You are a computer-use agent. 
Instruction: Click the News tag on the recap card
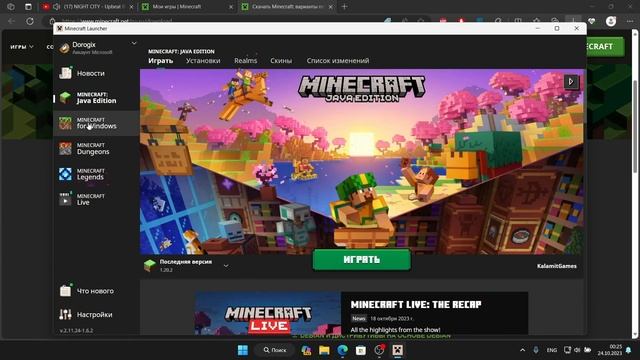click(x=359, y=318)
